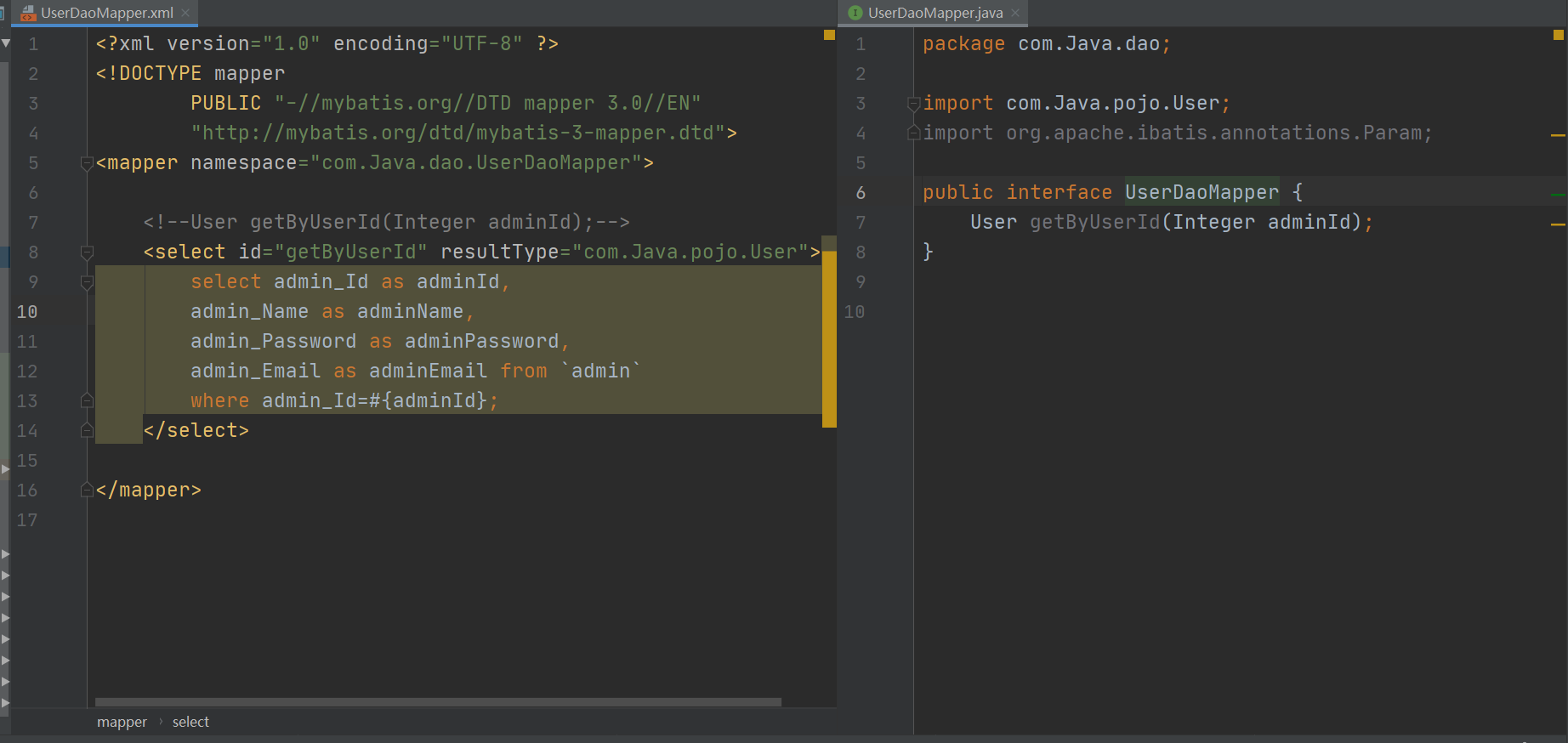Screen dimensions: 1568x743
Task: Click the PUBLIC mybatis DTD identifier on line 3
Action: [446, 103]
